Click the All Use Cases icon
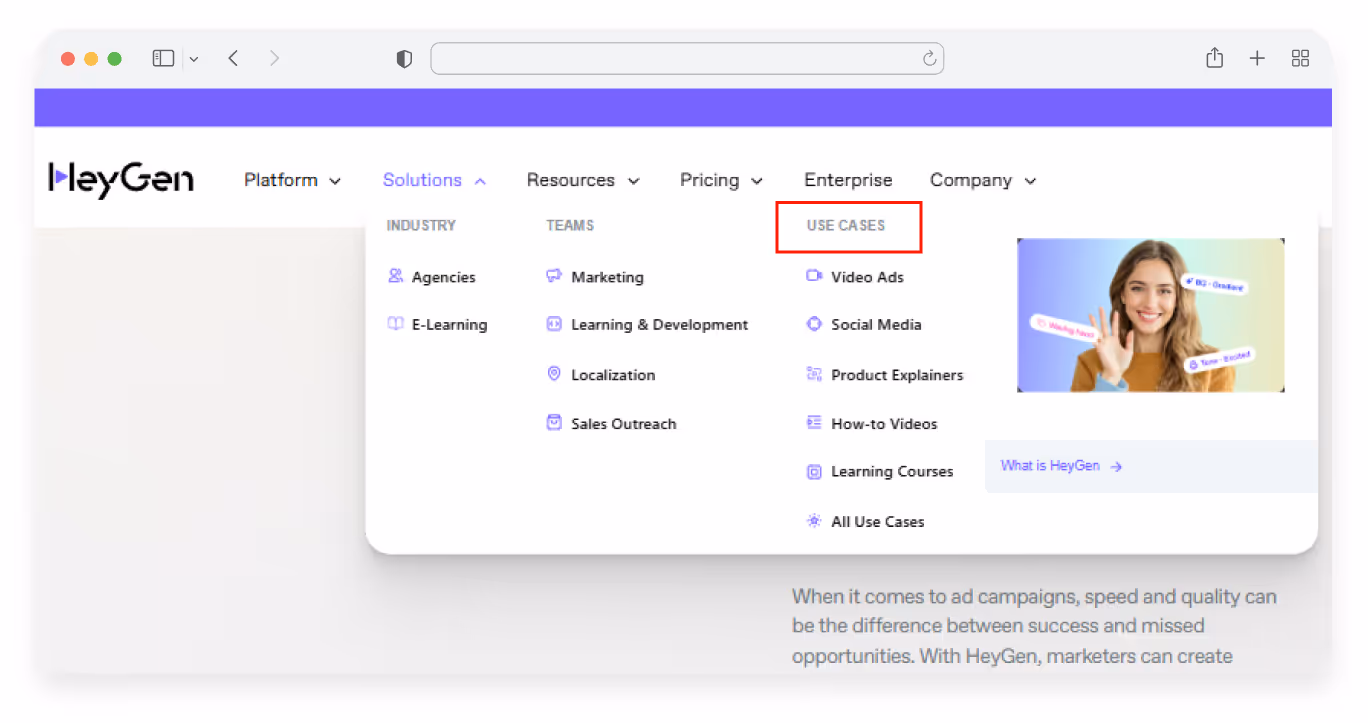 814,521
